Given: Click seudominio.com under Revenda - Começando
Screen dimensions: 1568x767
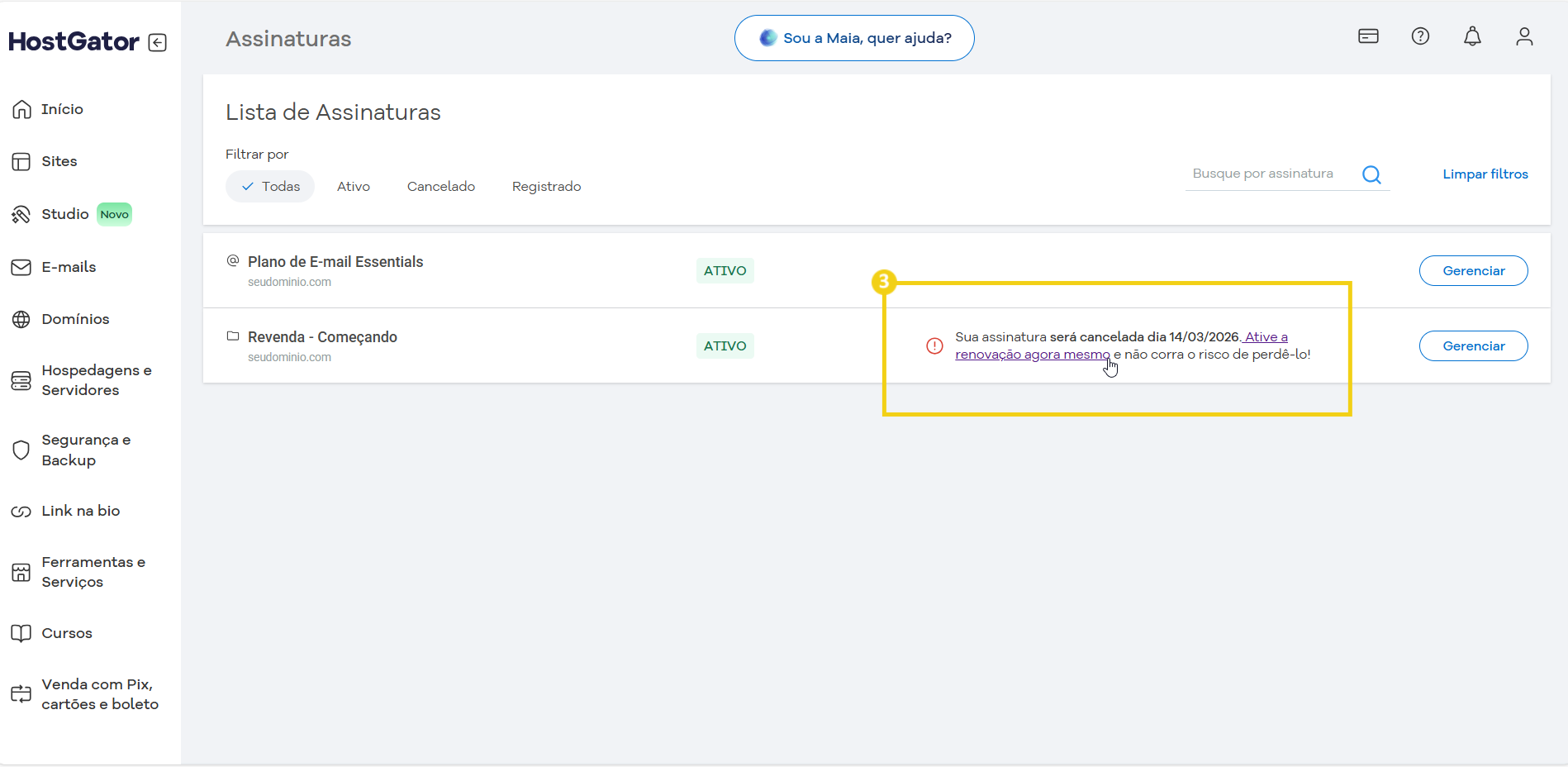Looking at the screenshot, I should 289,357.
